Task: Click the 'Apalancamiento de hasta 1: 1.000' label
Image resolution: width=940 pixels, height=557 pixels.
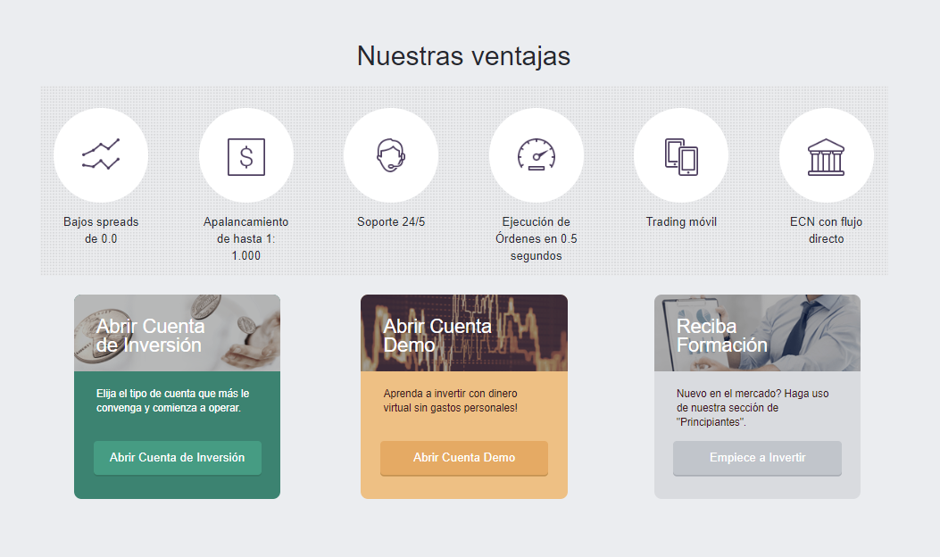Action: pos(246,239)
